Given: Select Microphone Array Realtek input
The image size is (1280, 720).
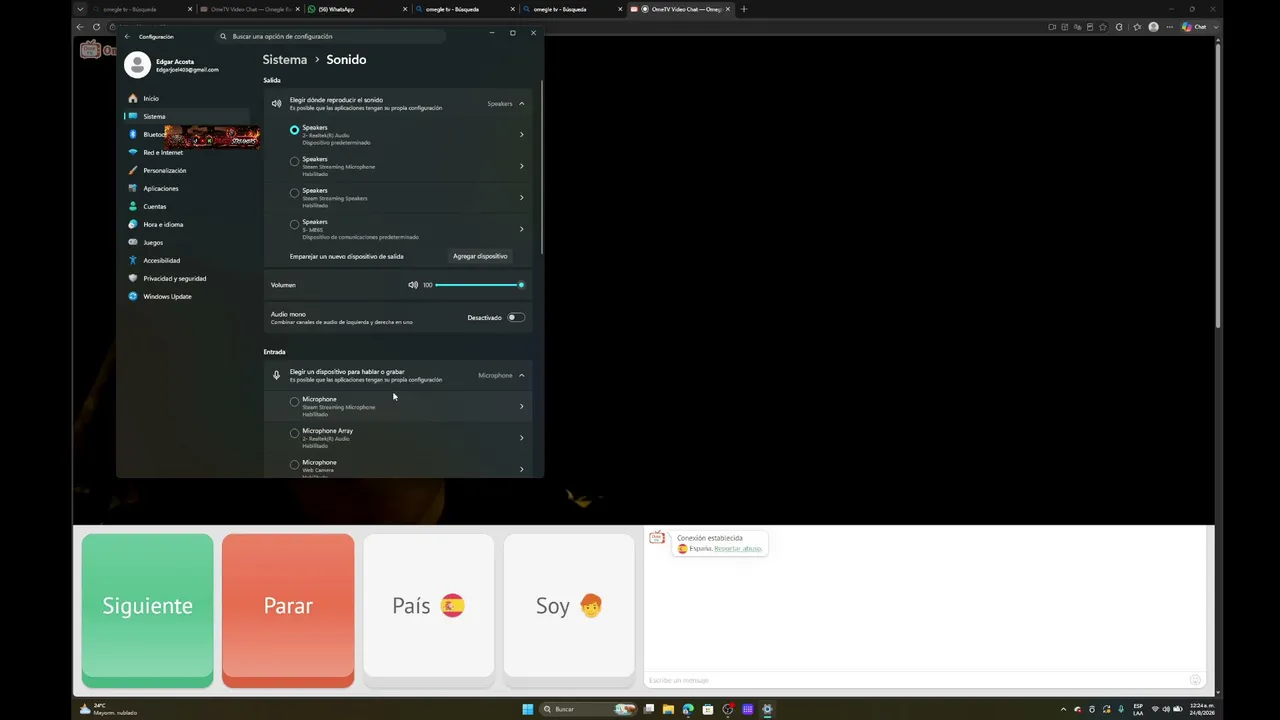Looking at the screenshot, I should click(x=294, y=433).
